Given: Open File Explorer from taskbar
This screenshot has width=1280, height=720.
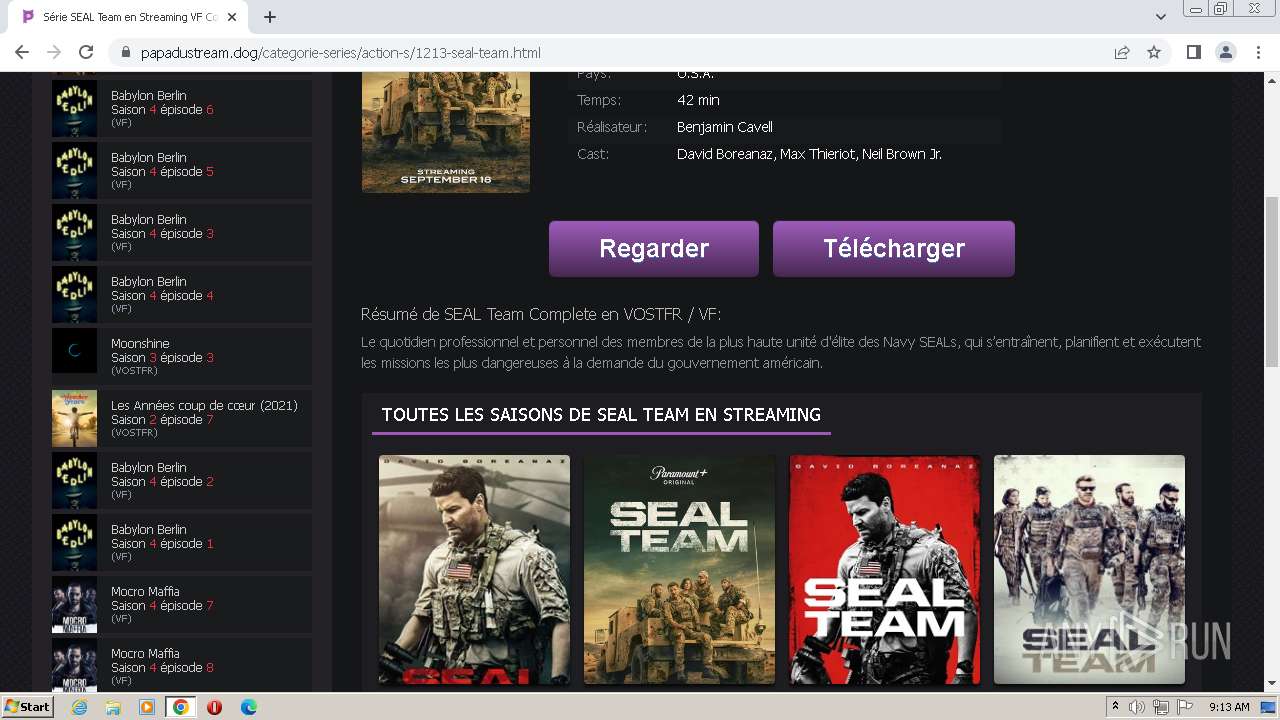Looking at the screenshot, I should tap(113, 707).
